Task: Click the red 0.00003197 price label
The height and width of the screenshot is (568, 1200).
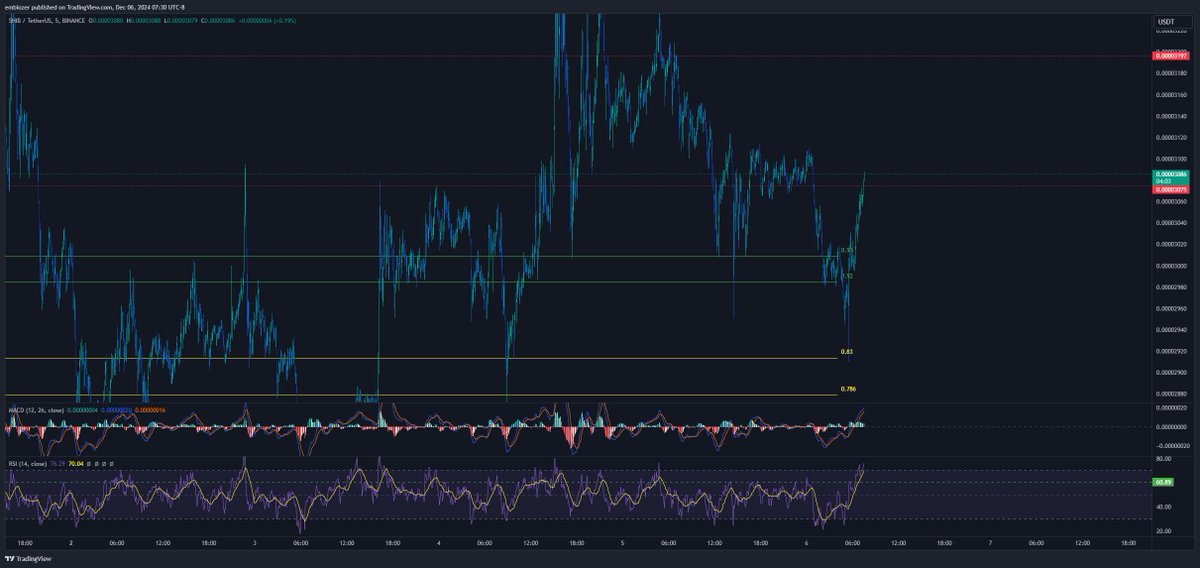Action: coord(1171,56)
